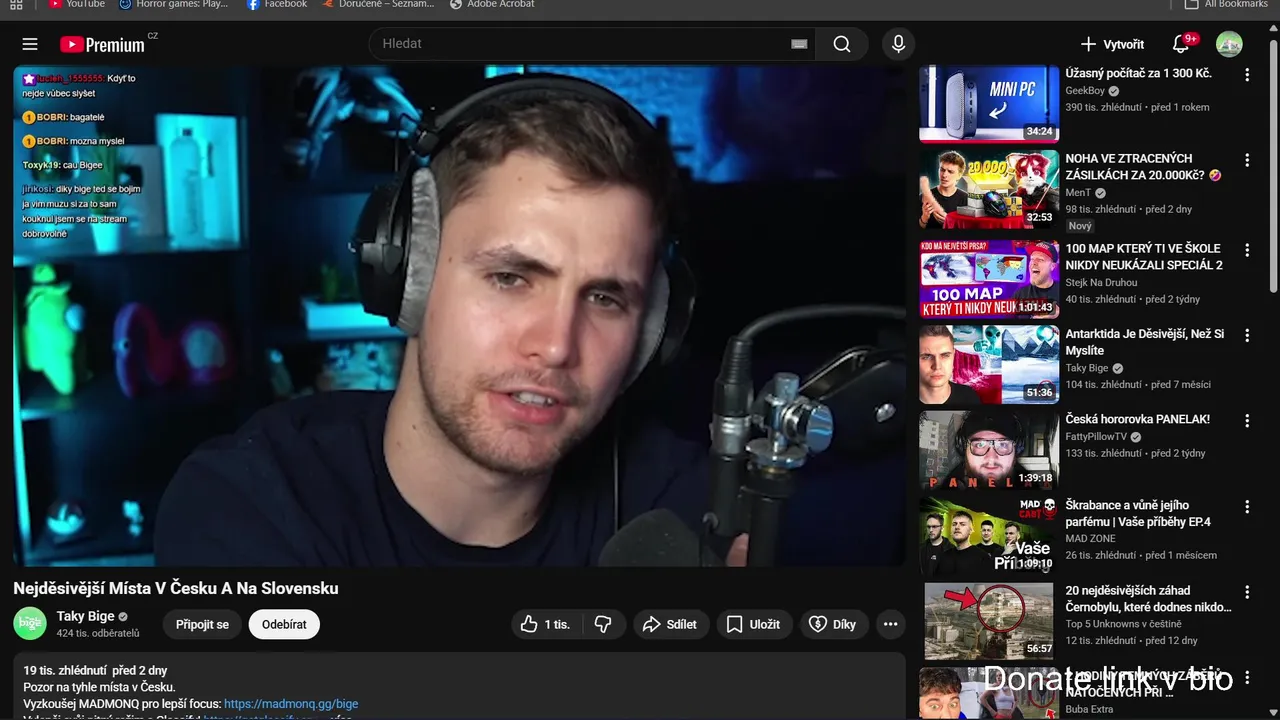Viewport: 1280px width, 720px height.
Task: Click the search magnifier button
Action: pyautogui.click(x=842, y=44)
